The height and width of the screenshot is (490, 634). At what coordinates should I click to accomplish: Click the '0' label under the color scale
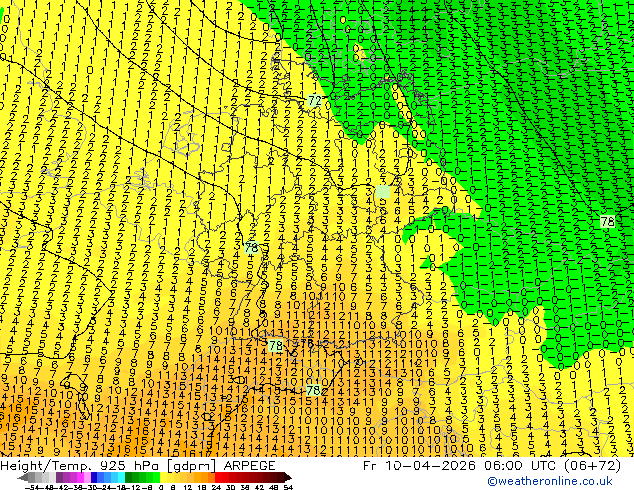pos(161,488)
